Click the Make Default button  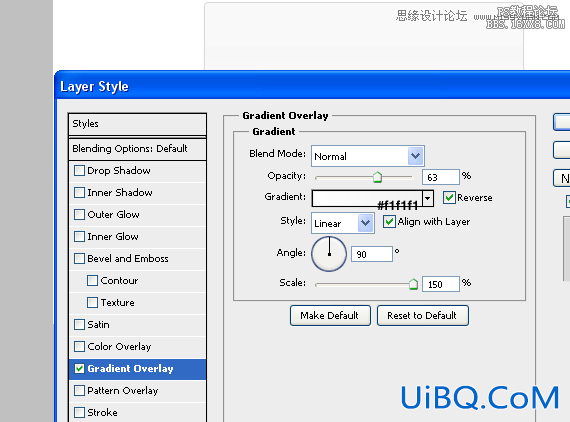(x=330, y=316)
